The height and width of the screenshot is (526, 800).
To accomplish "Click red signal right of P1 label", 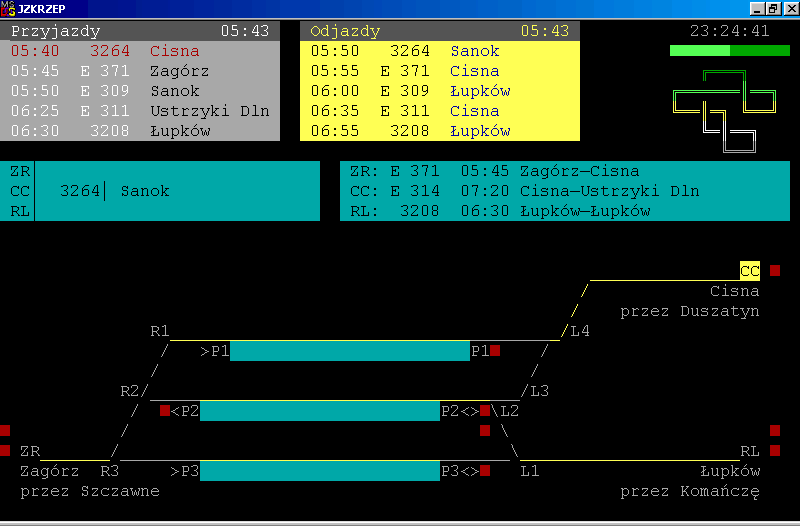I will [495, 350].
